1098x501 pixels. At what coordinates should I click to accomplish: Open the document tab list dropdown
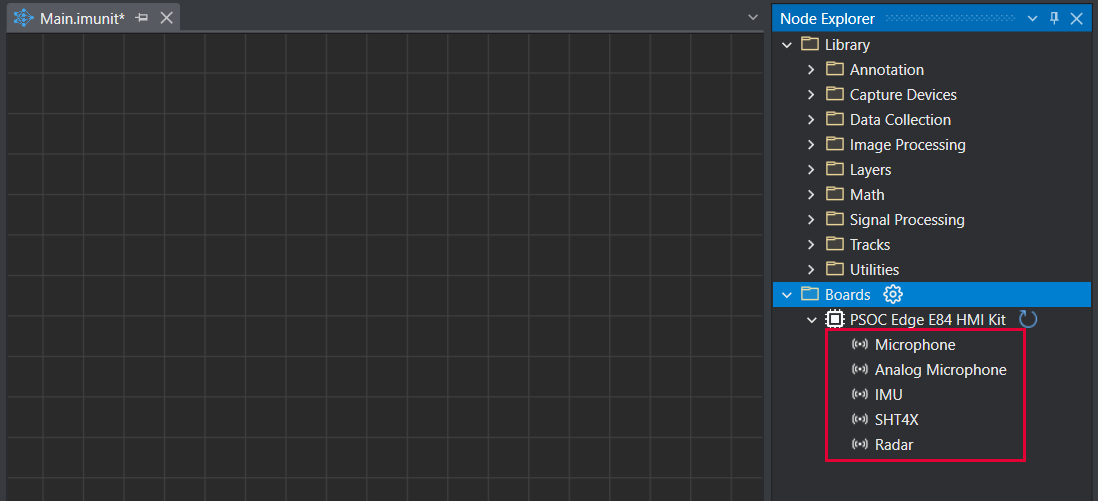(x=753, y=18)
